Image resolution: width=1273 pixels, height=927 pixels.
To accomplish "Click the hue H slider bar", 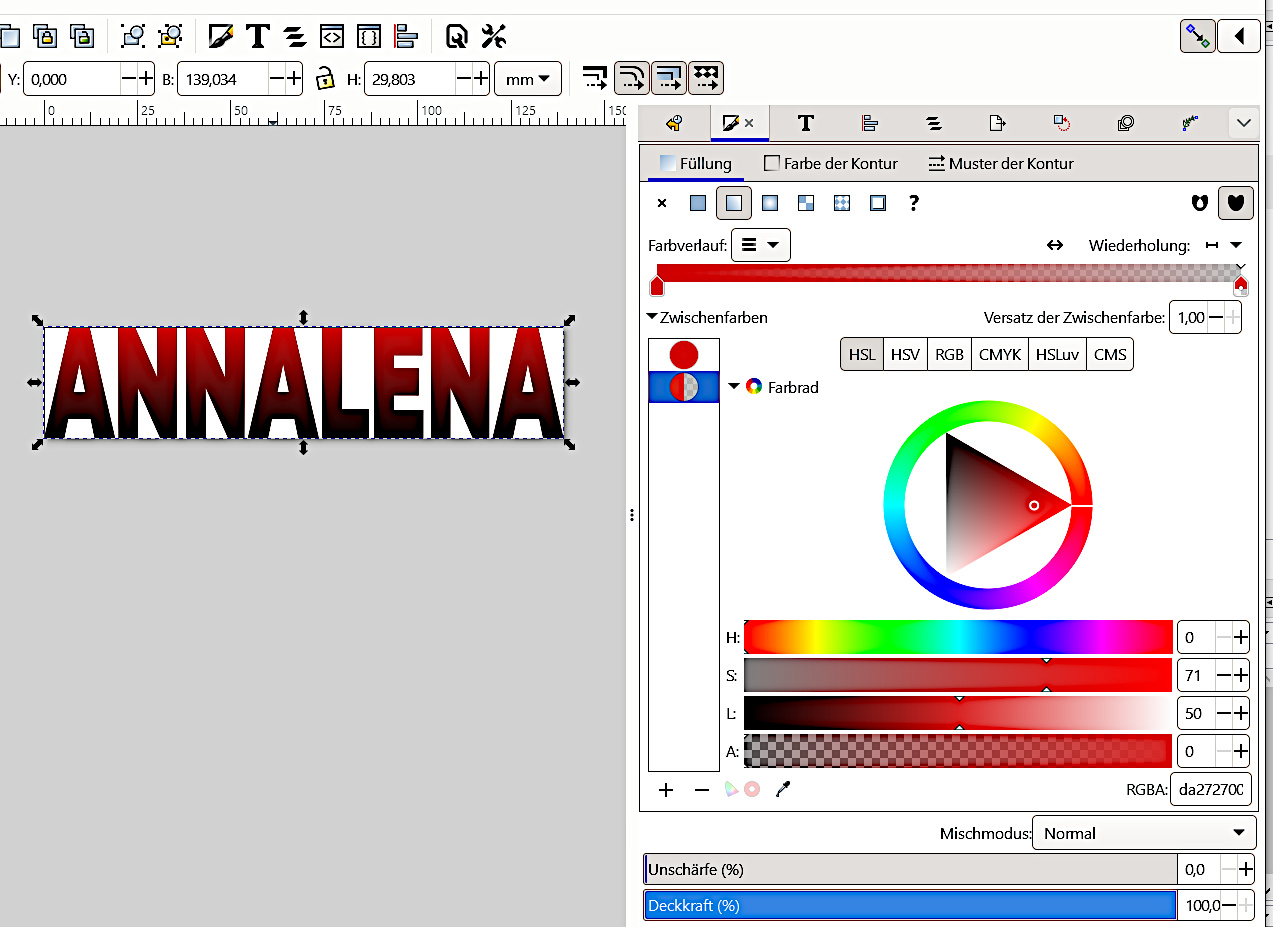I will [x=958, y=637].
